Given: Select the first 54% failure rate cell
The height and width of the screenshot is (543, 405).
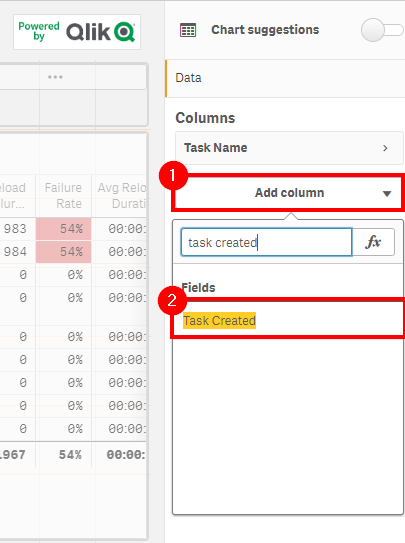Looking at the screenshot, I should pyautogui.click(x=64, y=229).
